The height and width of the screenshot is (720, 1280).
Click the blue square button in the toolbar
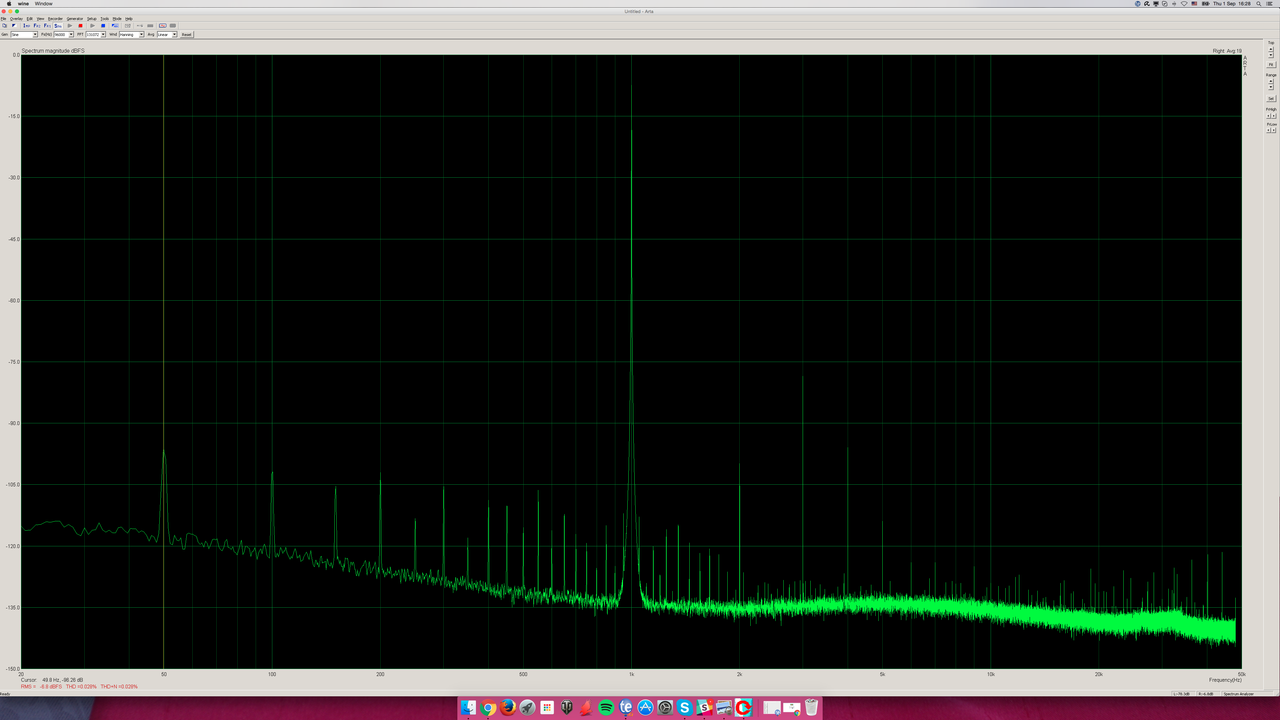click(x=103, y=26)
